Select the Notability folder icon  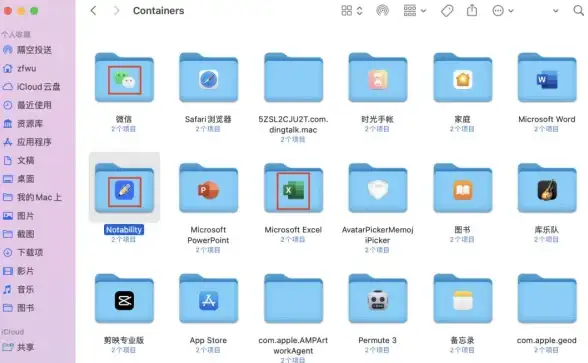pos(124,188)
